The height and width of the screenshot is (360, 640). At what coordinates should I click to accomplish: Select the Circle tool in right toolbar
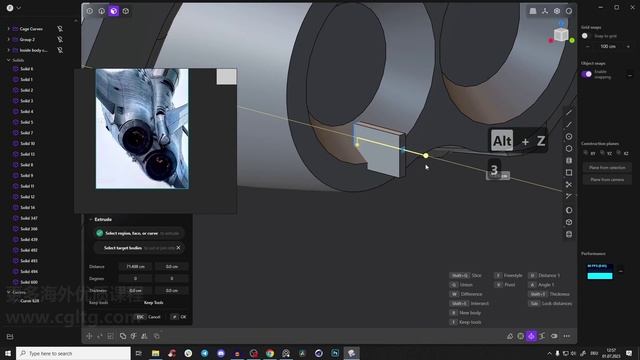point(569,136)
